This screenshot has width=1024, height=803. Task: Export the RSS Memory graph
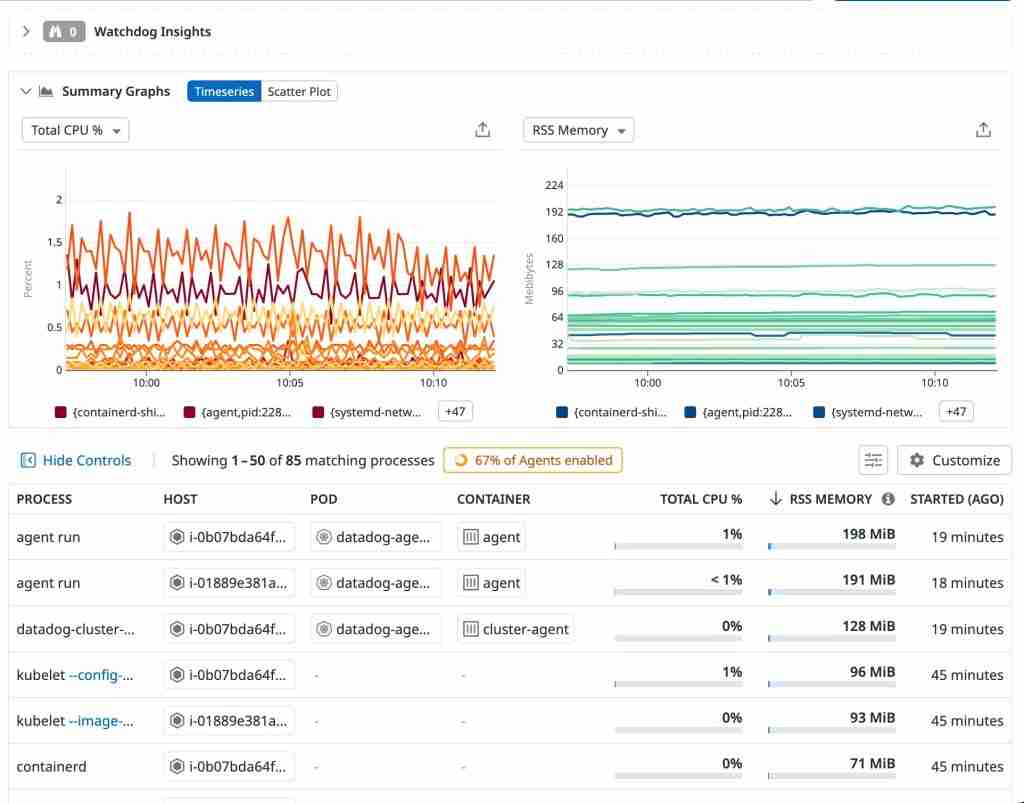[x=983, y=130]
